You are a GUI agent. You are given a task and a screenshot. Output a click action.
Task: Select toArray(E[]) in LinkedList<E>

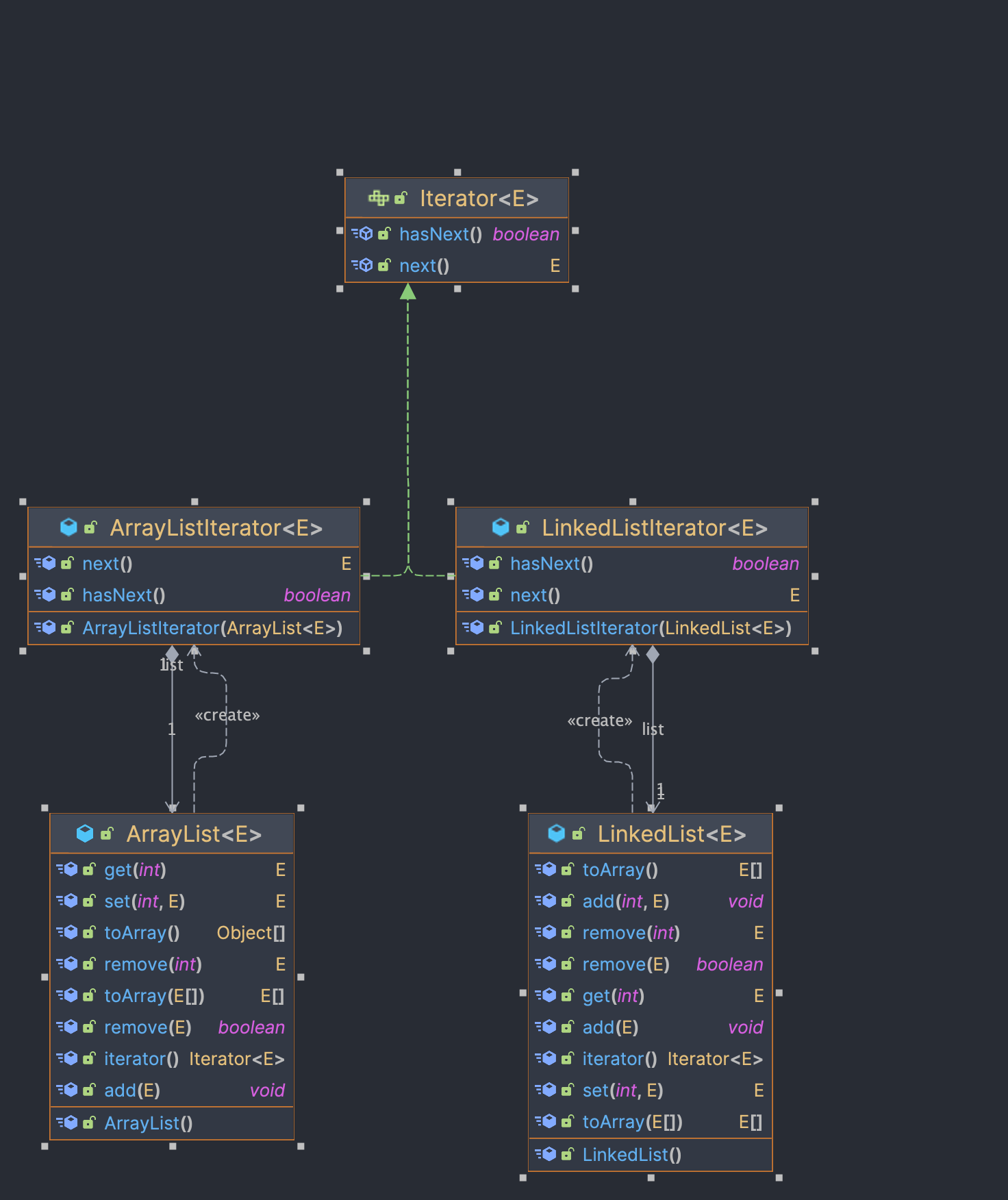click(x=651, y=1122)
